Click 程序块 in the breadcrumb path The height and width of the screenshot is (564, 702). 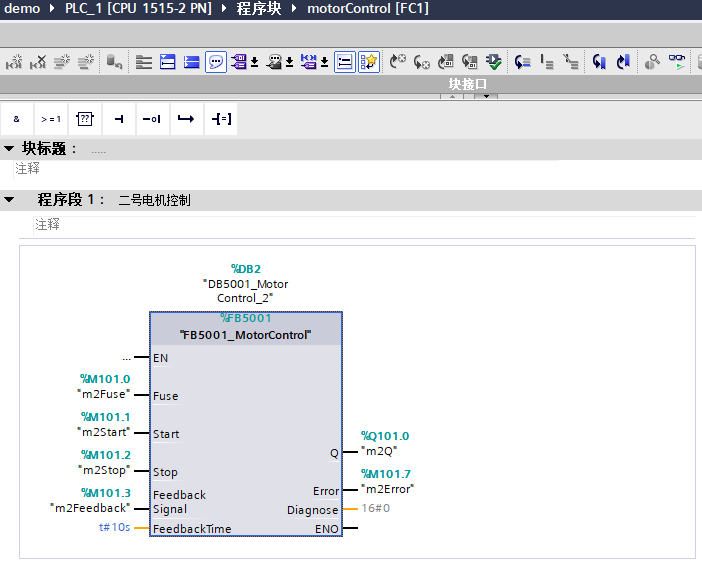click(257, 8)
